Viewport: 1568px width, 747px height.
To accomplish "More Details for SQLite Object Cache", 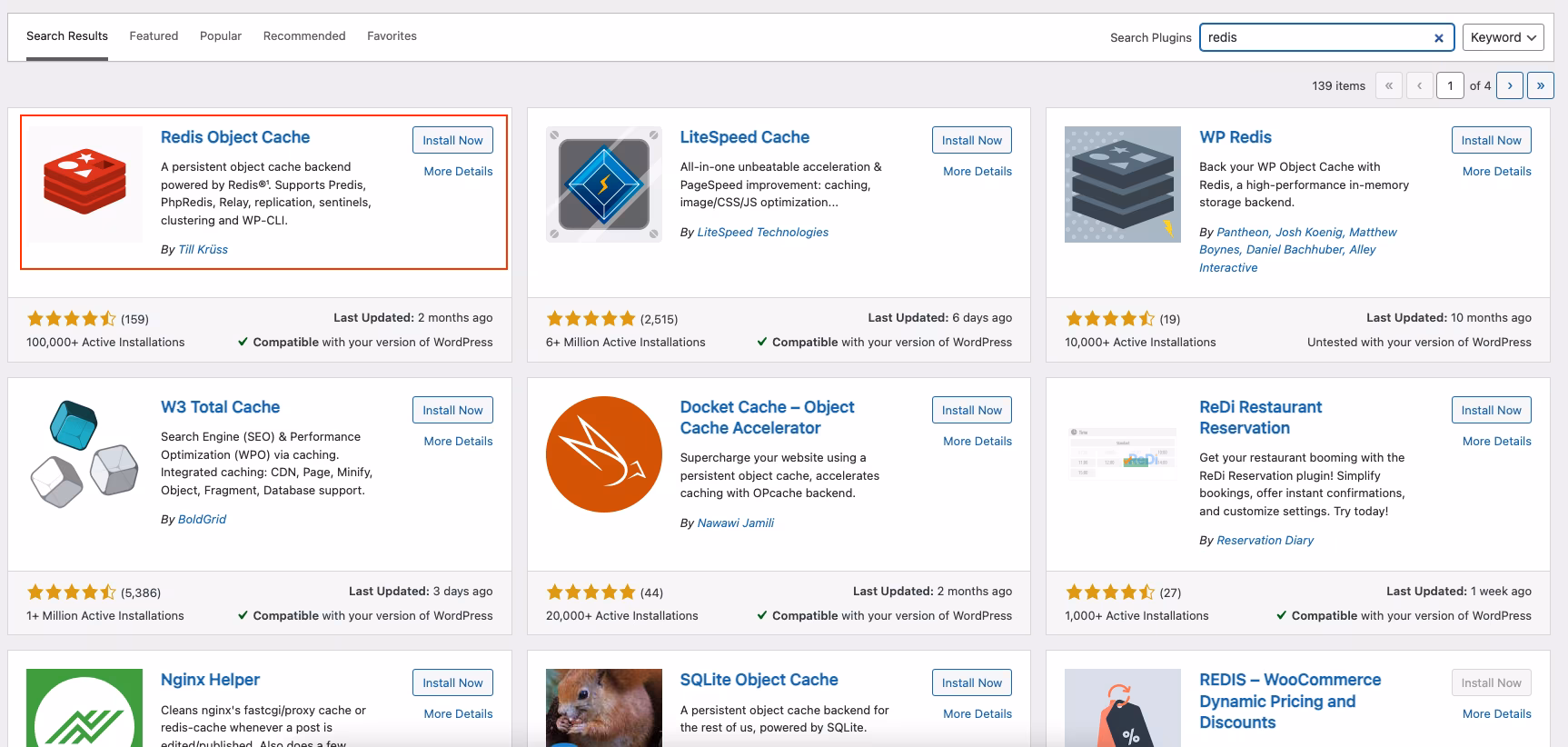I will click(x=978, y=713).
